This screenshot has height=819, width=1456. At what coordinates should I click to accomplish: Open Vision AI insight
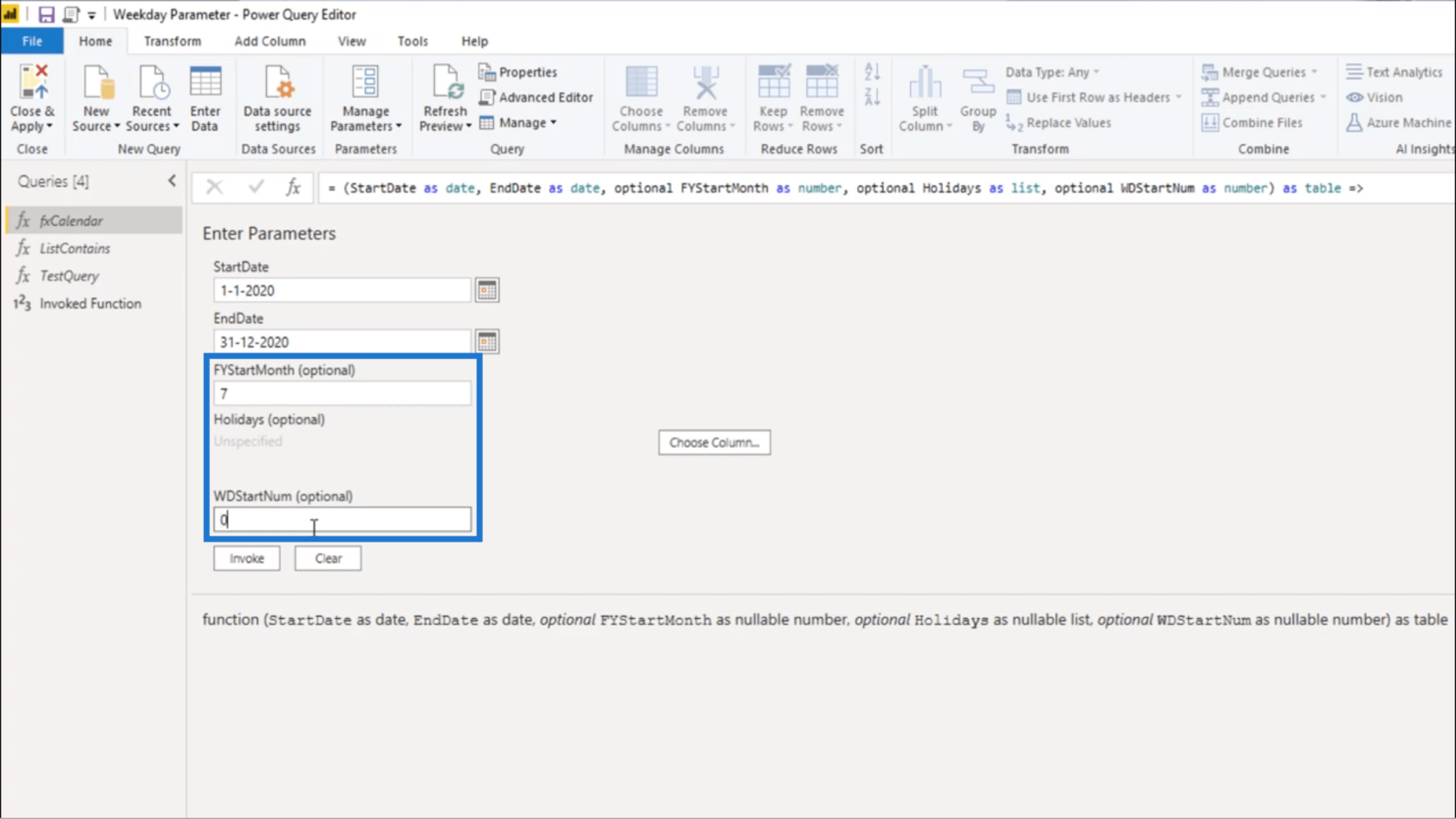tap(1374, 97)
